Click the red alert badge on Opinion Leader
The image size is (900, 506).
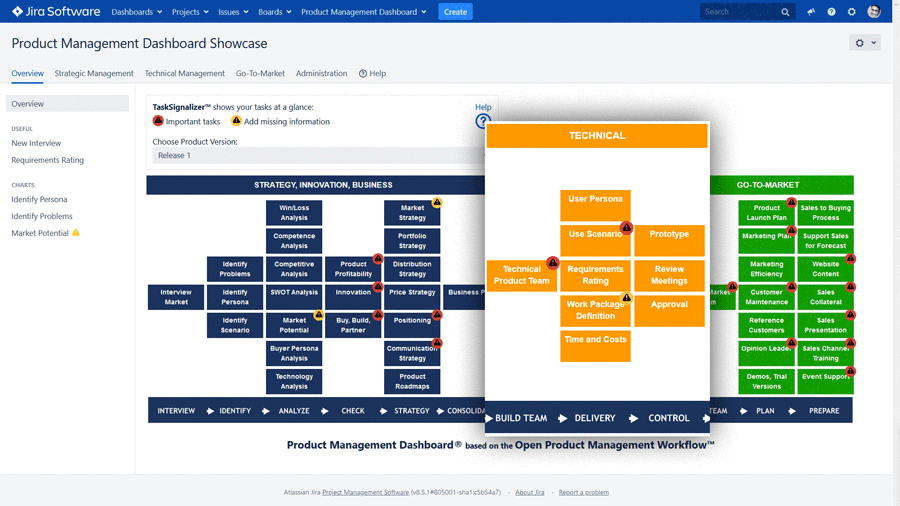[791, 342]
